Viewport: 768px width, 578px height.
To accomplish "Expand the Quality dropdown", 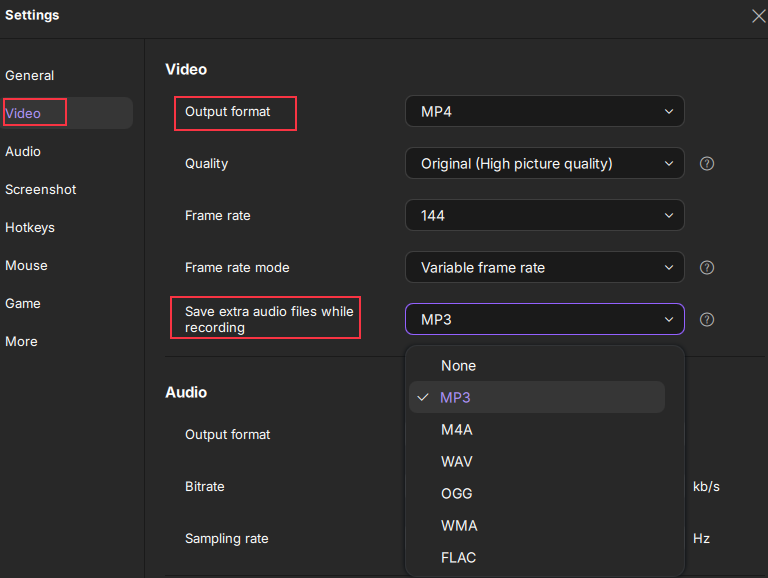I will point(544,163).
